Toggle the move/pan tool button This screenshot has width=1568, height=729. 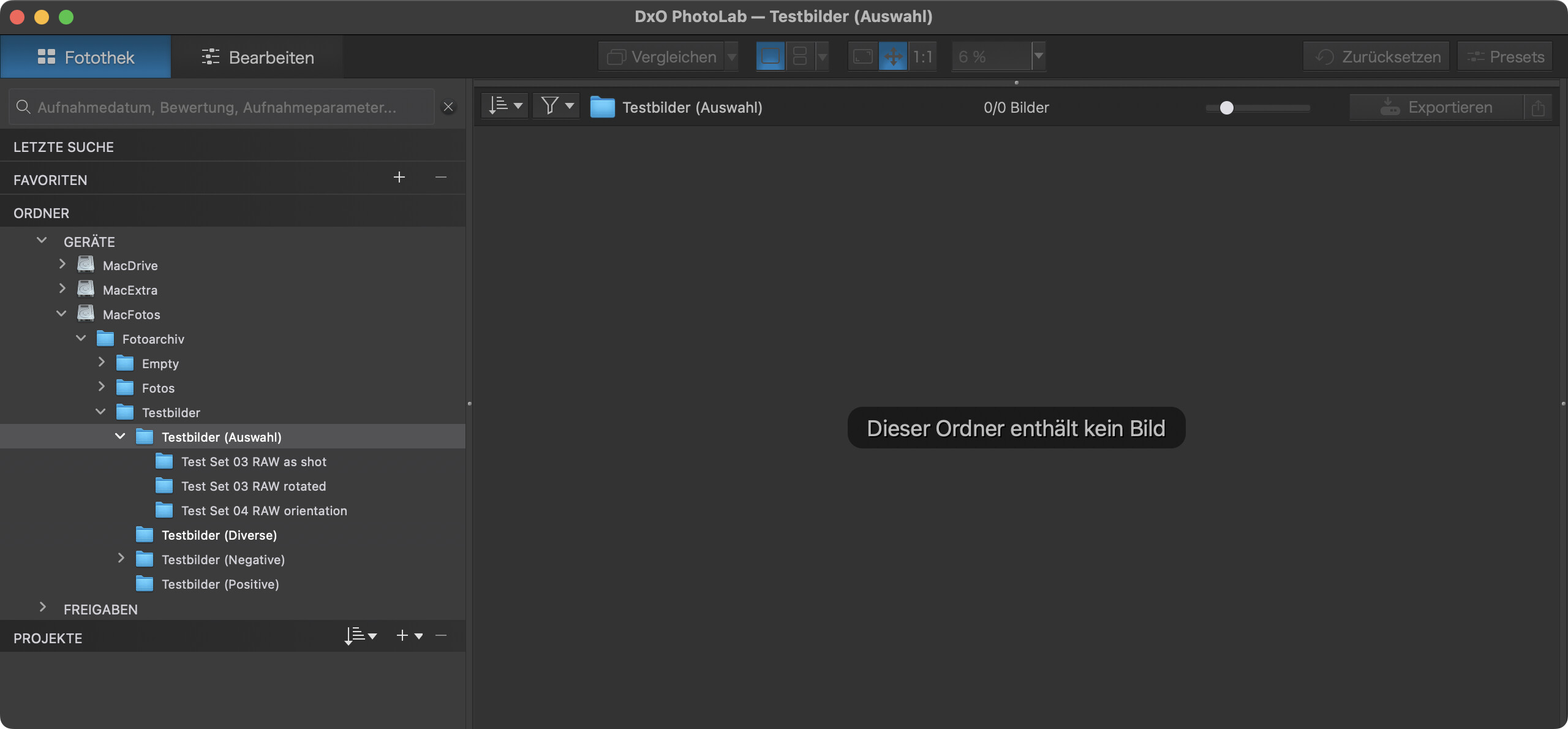(x=893, y=57)
